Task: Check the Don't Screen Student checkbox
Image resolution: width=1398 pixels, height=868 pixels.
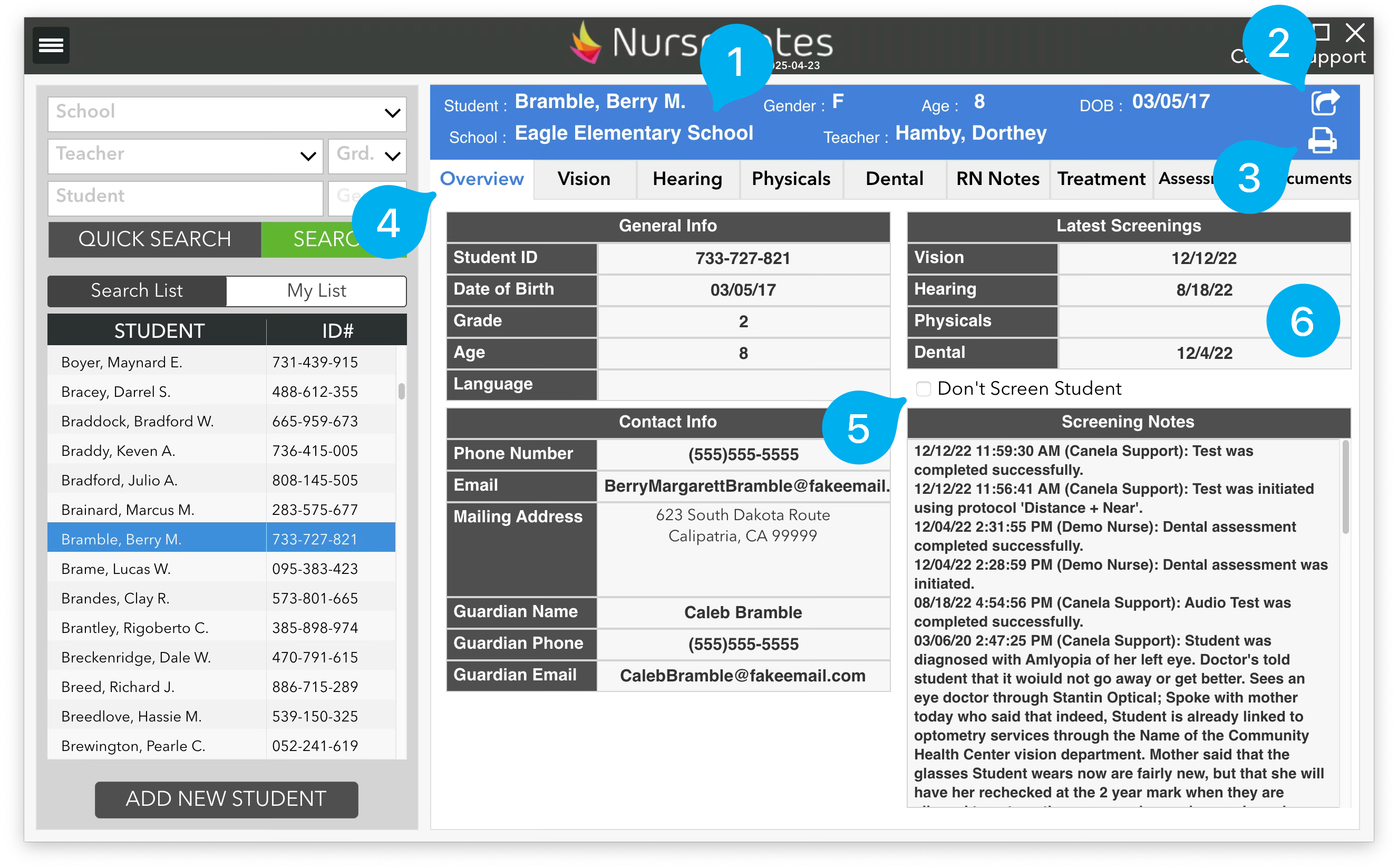Action: coord(923,388)
